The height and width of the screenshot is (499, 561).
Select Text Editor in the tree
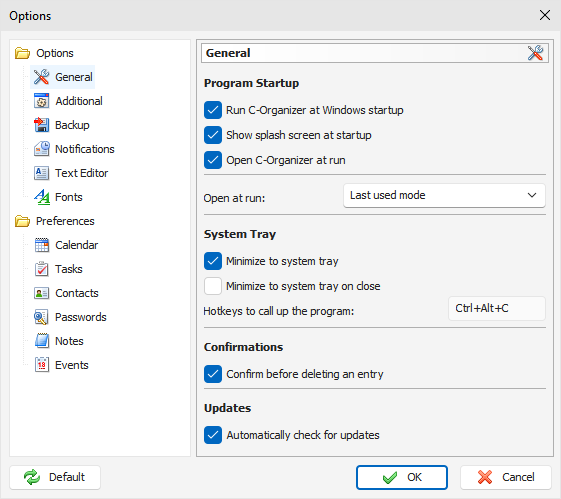(x=81, y=173)
